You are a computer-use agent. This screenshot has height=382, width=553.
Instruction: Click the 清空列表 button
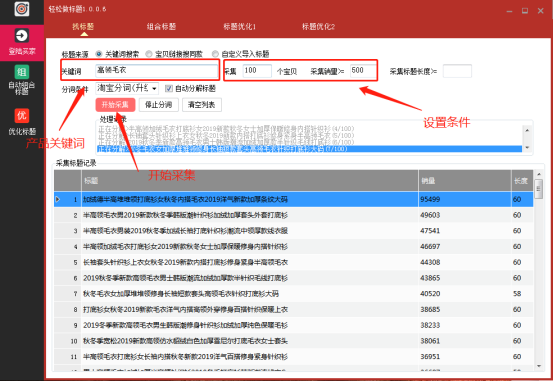tap(202, 105)
